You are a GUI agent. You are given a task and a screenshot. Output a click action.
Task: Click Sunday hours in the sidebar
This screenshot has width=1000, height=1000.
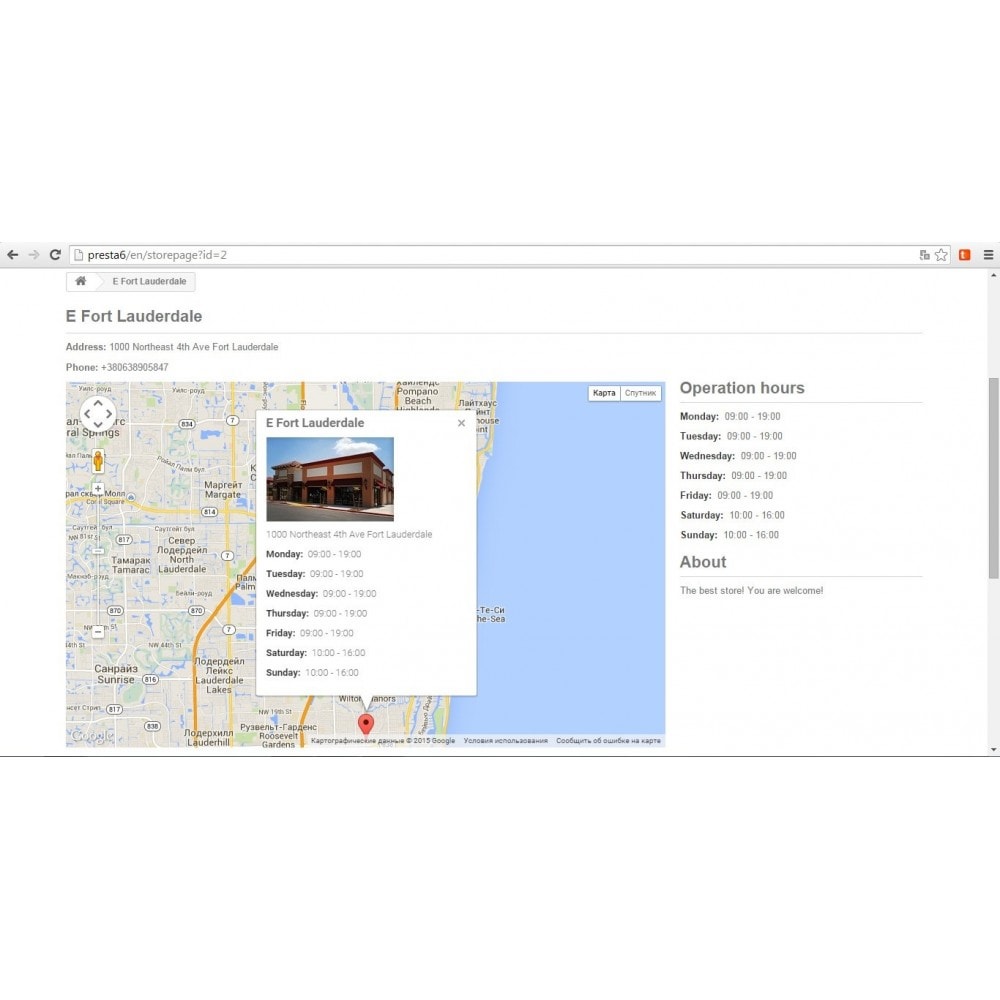[730, 535]
